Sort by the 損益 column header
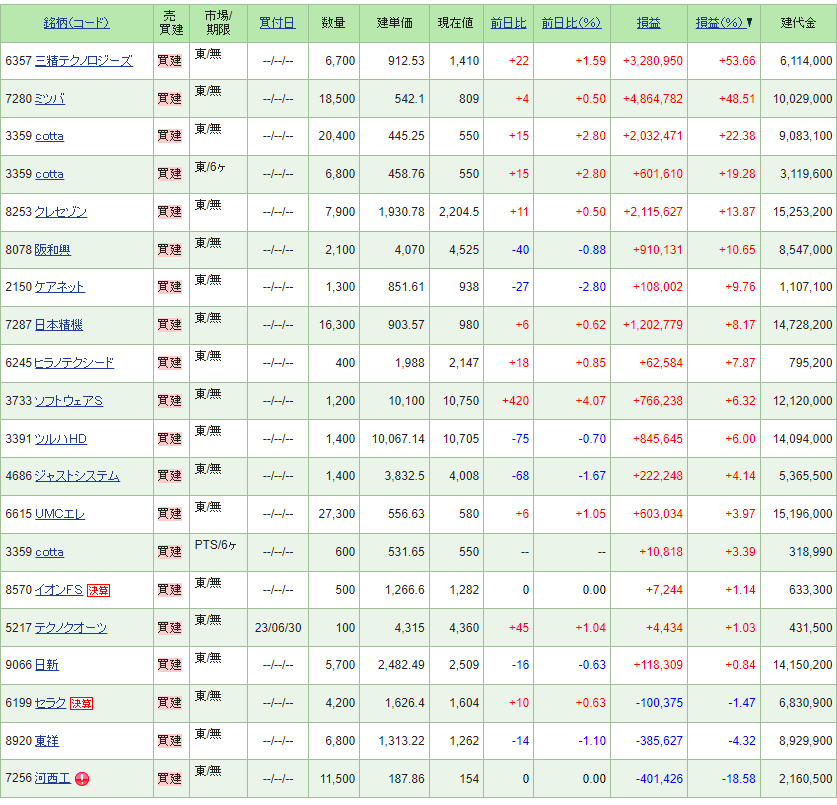 tap(649, 22)
